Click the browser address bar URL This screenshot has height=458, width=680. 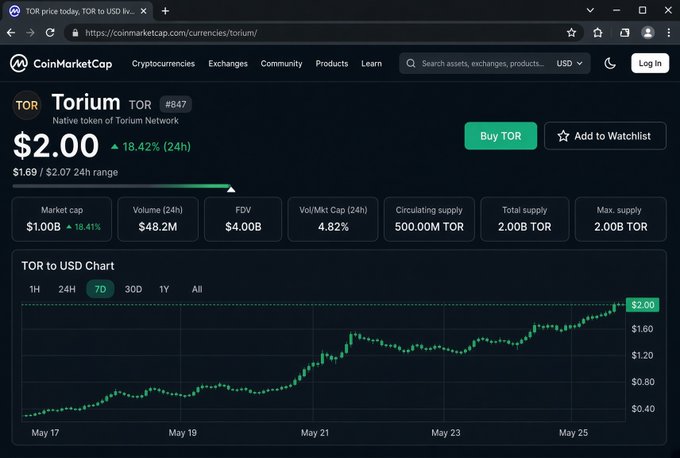171,33
